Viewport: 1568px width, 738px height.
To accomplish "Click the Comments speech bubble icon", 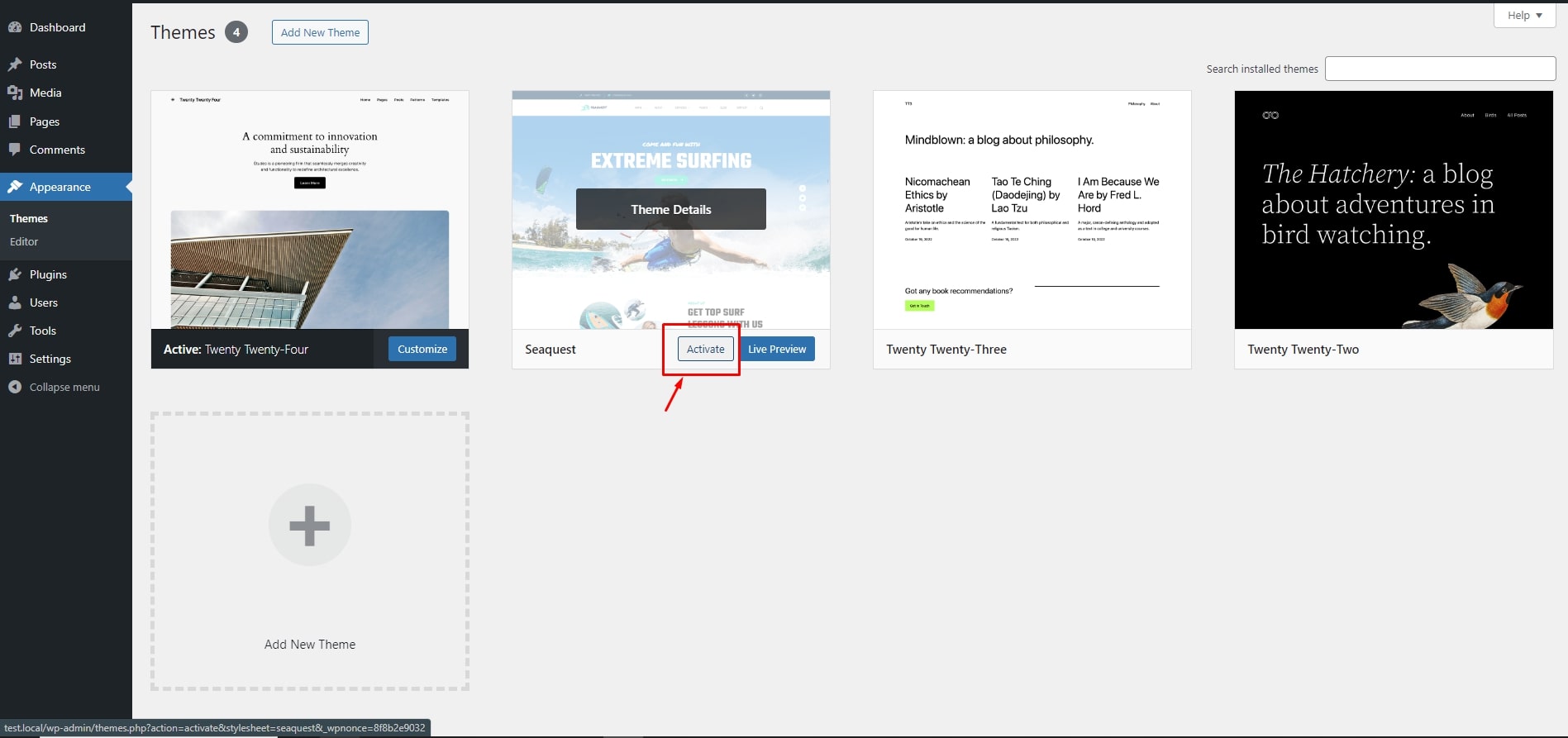I will tap(15, 150).
